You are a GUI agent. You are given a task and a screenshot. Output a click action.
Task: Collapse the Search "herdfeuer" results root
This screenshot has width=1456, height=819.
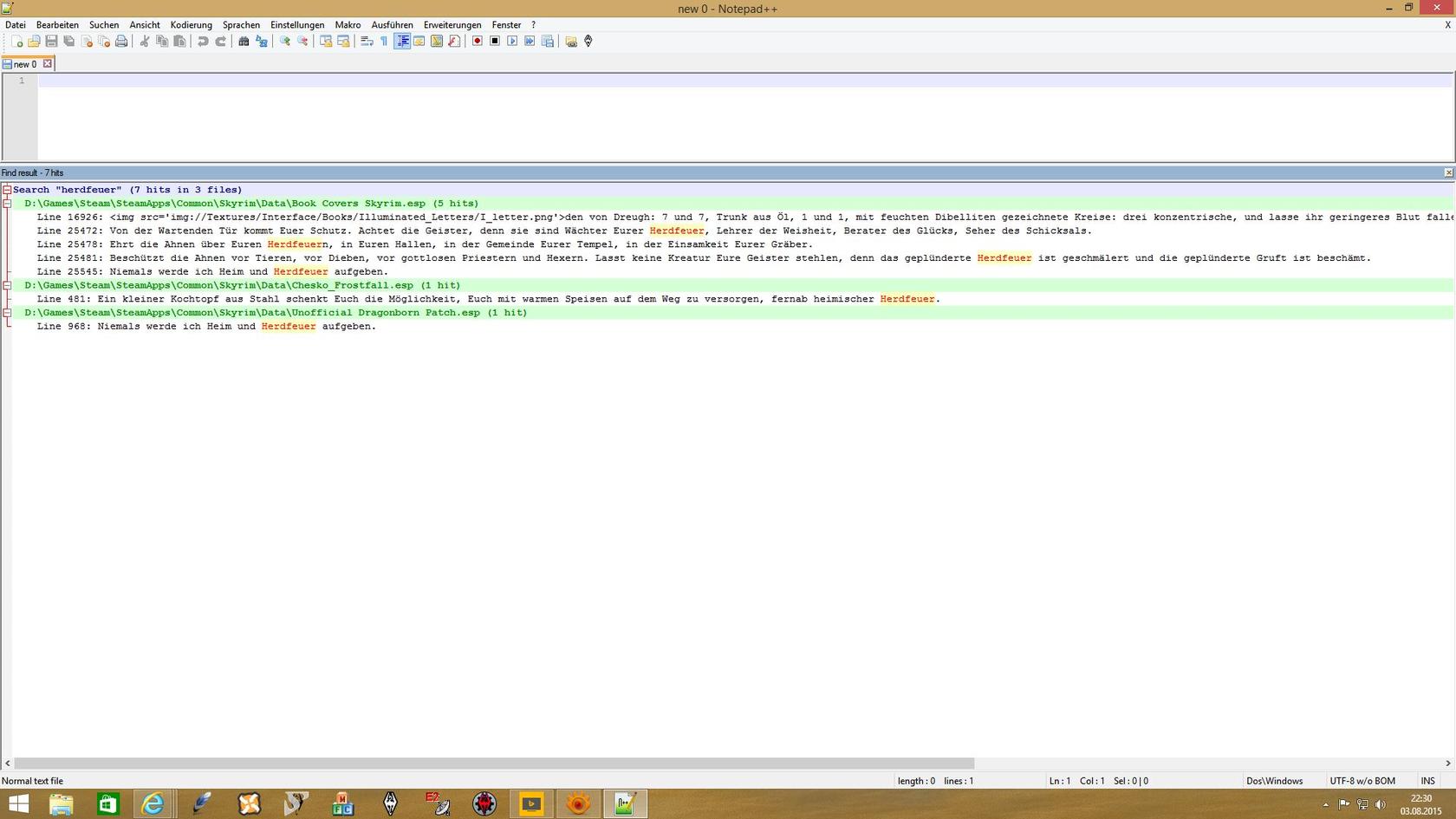7,190
